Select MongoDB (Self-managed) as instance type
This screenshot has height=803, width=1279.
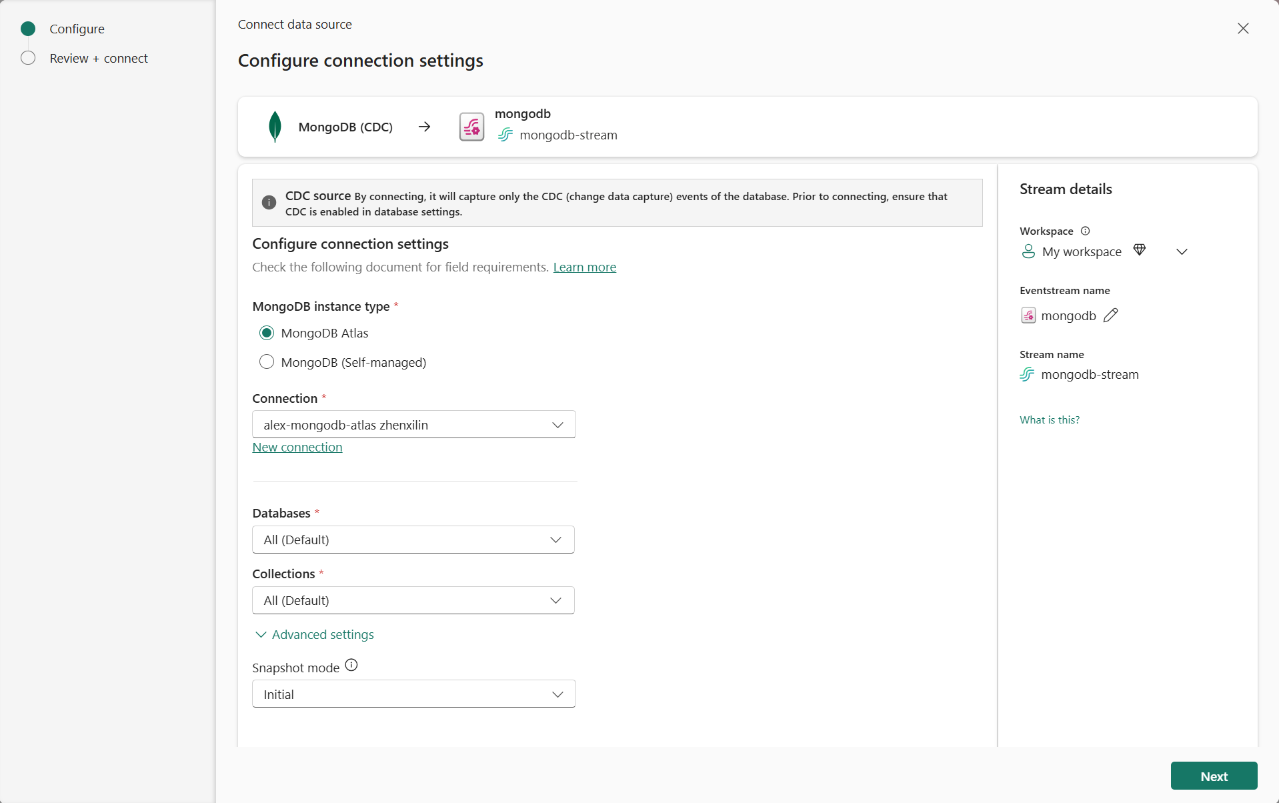pos(266,361)
